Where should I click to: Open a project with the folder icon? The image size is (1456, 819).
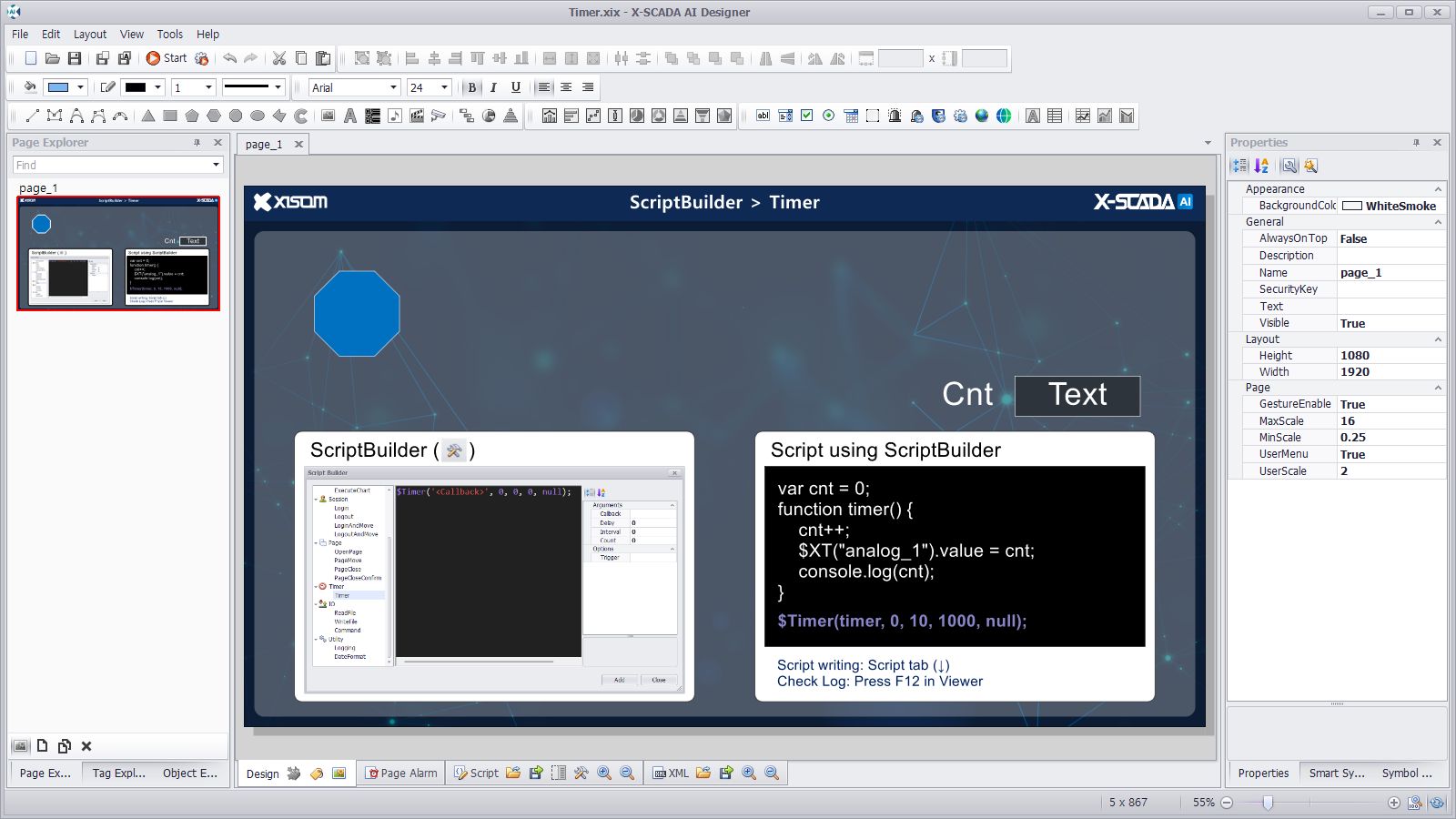pos(53,58)
